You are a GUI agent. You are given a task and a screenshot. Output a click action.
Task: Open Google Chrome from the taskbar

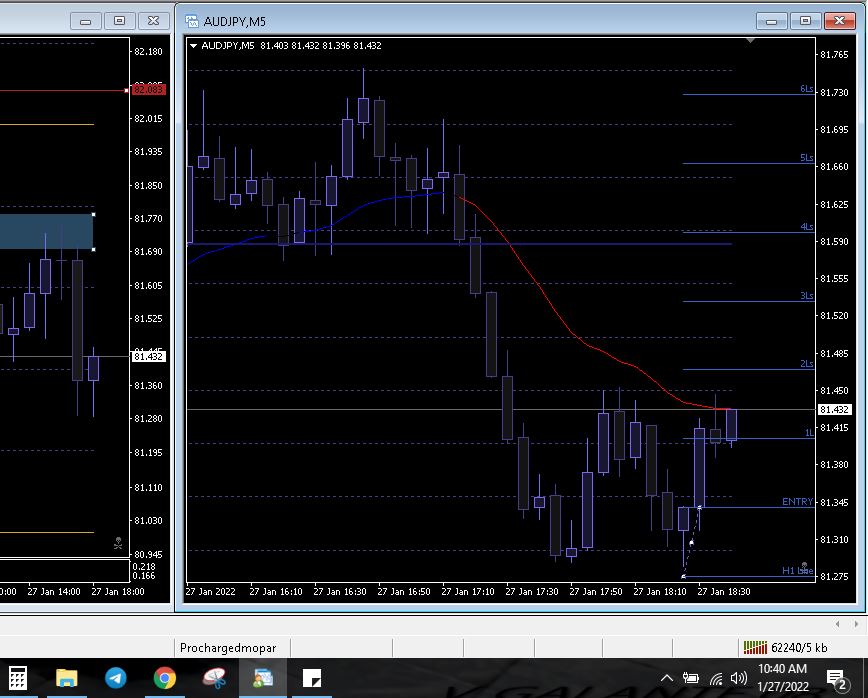(x=165, y=678)
